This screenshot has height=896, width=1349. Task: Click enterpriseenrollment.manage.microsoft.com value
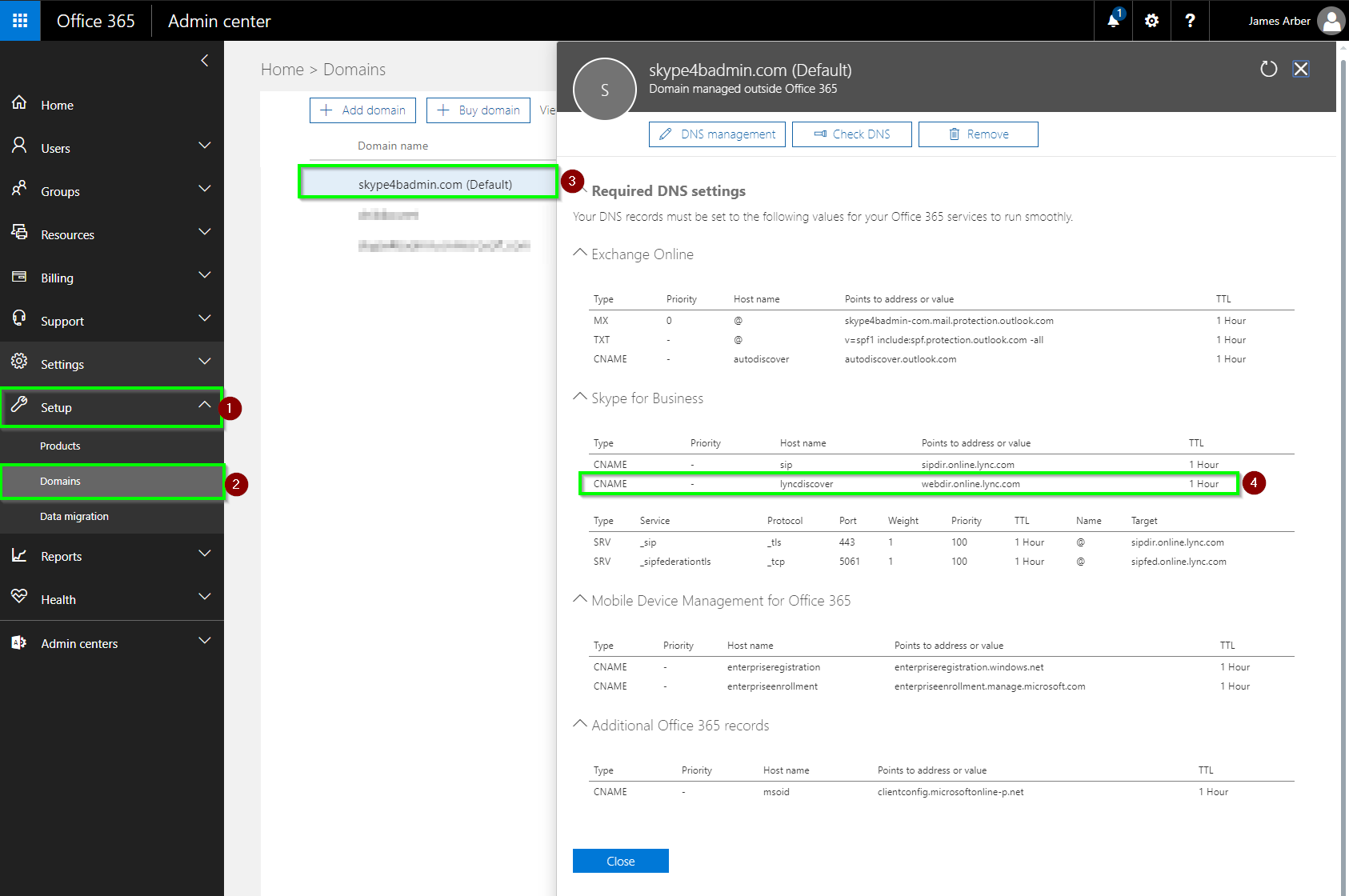tap(990, 686)
